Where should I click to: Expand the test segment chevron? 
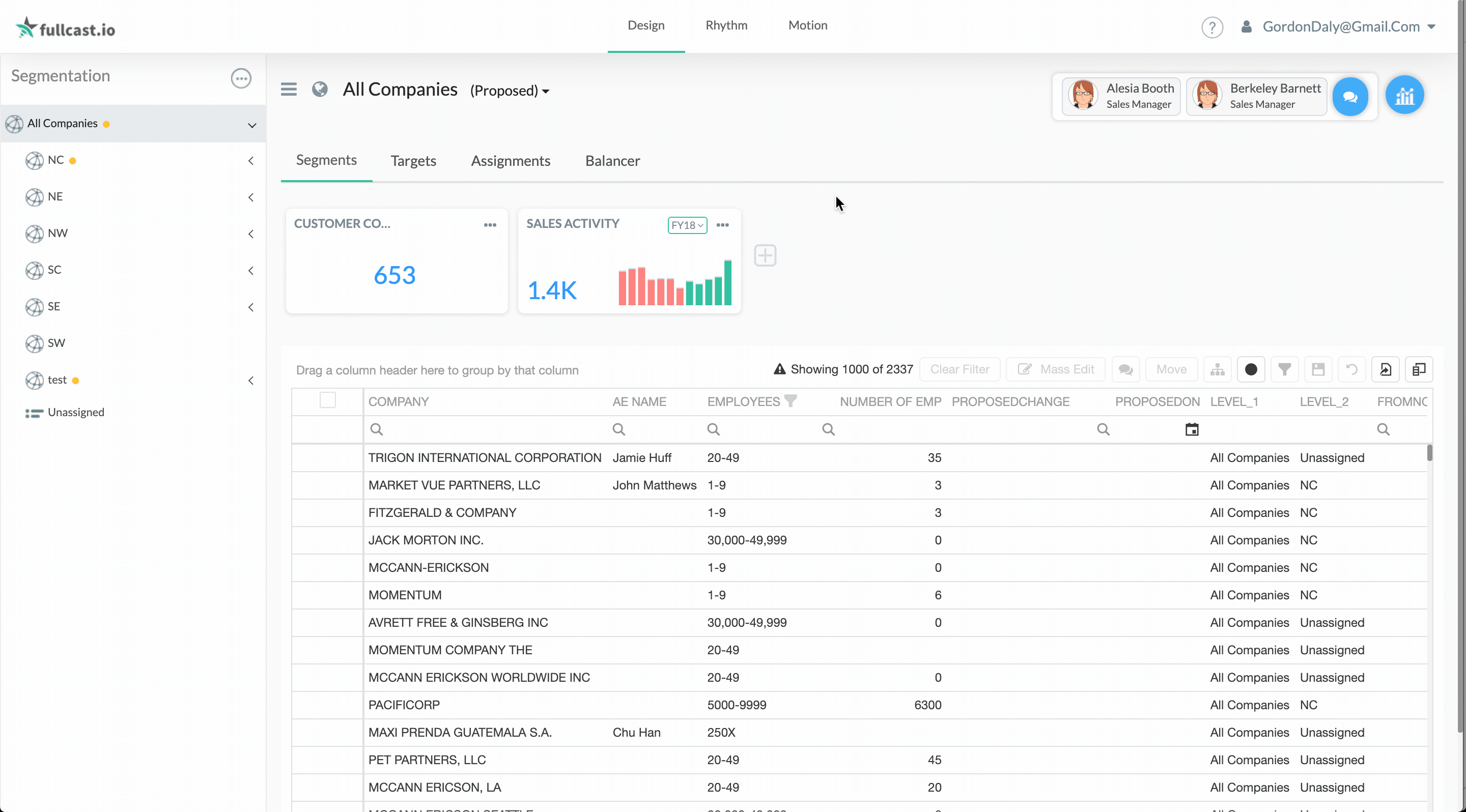[x=251, y=381]
